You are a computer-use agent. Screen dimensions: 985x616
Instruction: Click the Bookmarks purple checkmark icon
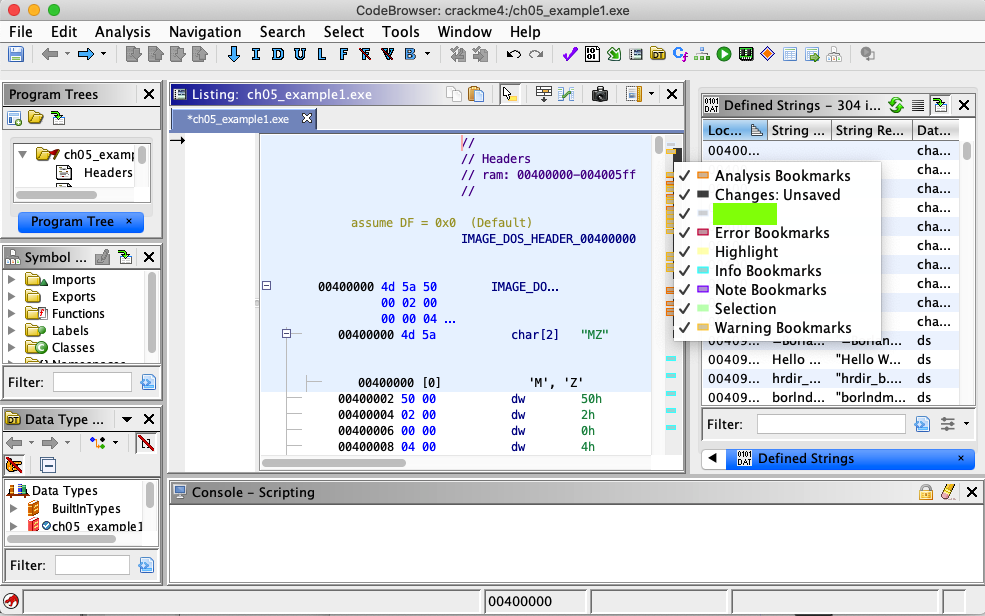tap(571, 54)
